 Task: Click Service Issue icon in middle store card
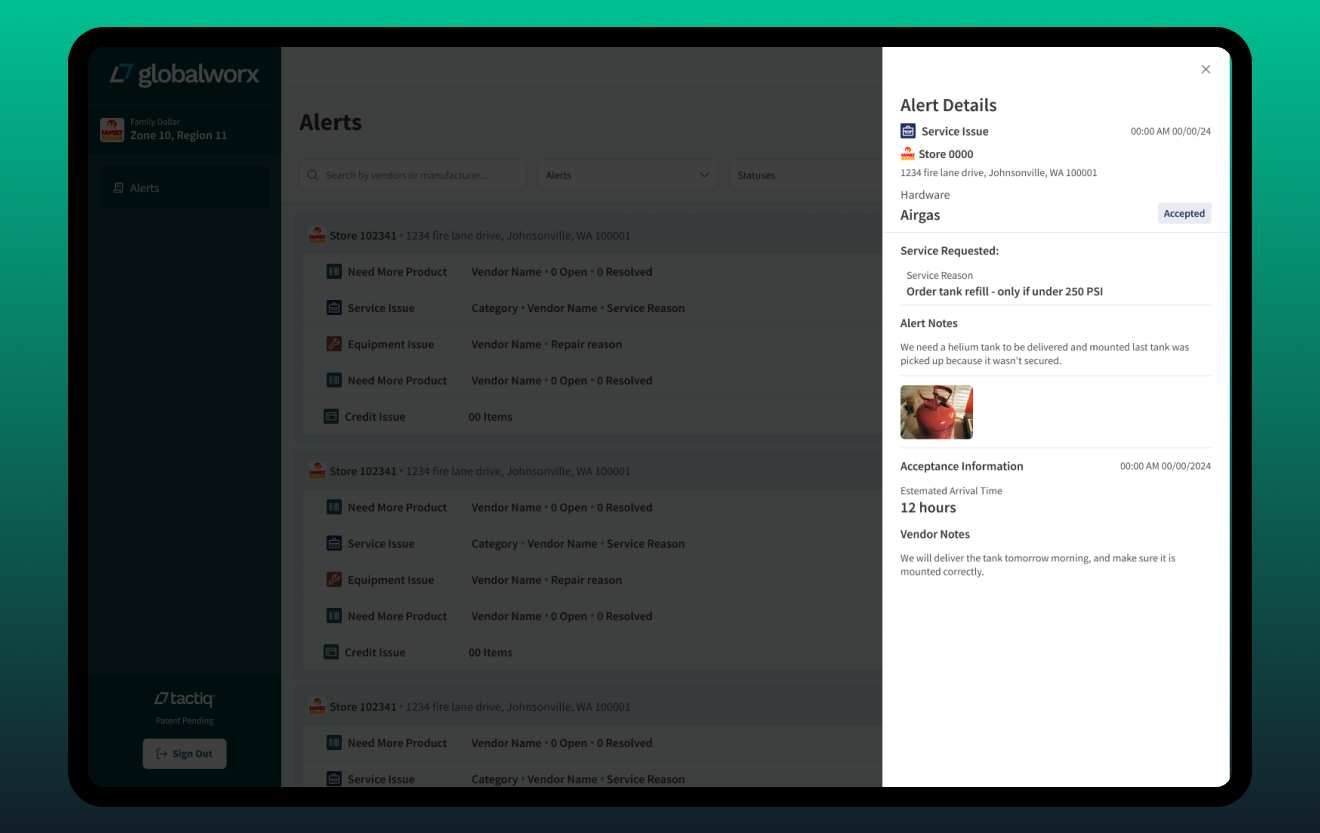pos(334,544)
